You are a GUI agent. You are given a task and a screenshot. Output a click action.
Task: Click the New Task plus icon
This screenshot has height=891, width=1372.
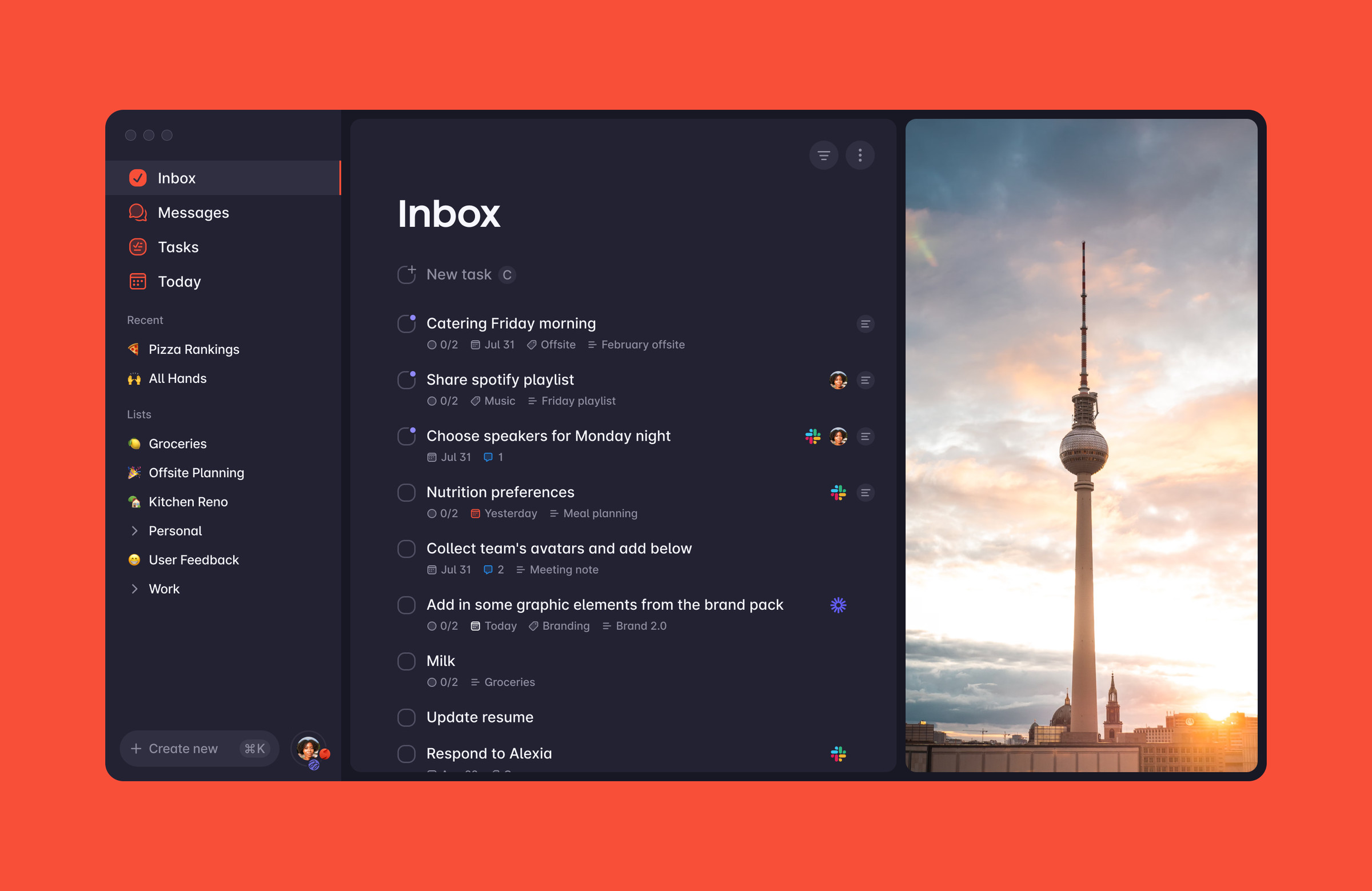tap(408, 275)
